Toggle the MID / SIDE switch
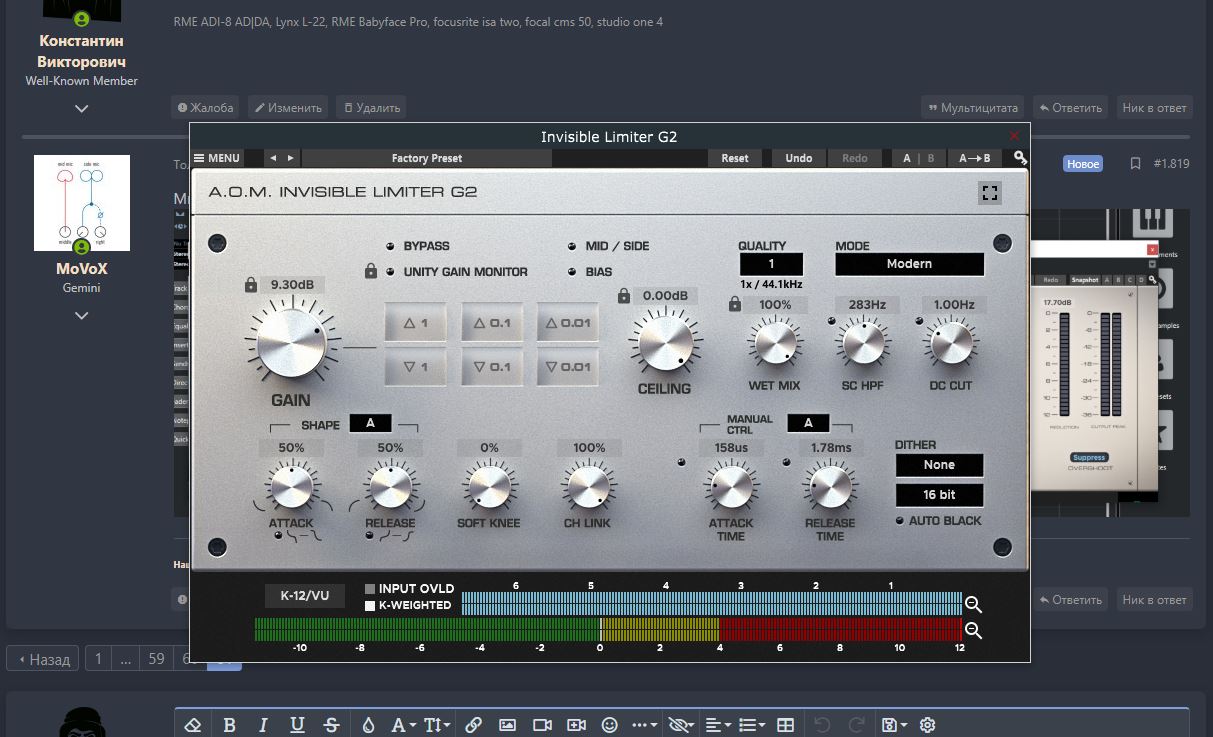Screen dimensions: 1213x737 point(571,246)
